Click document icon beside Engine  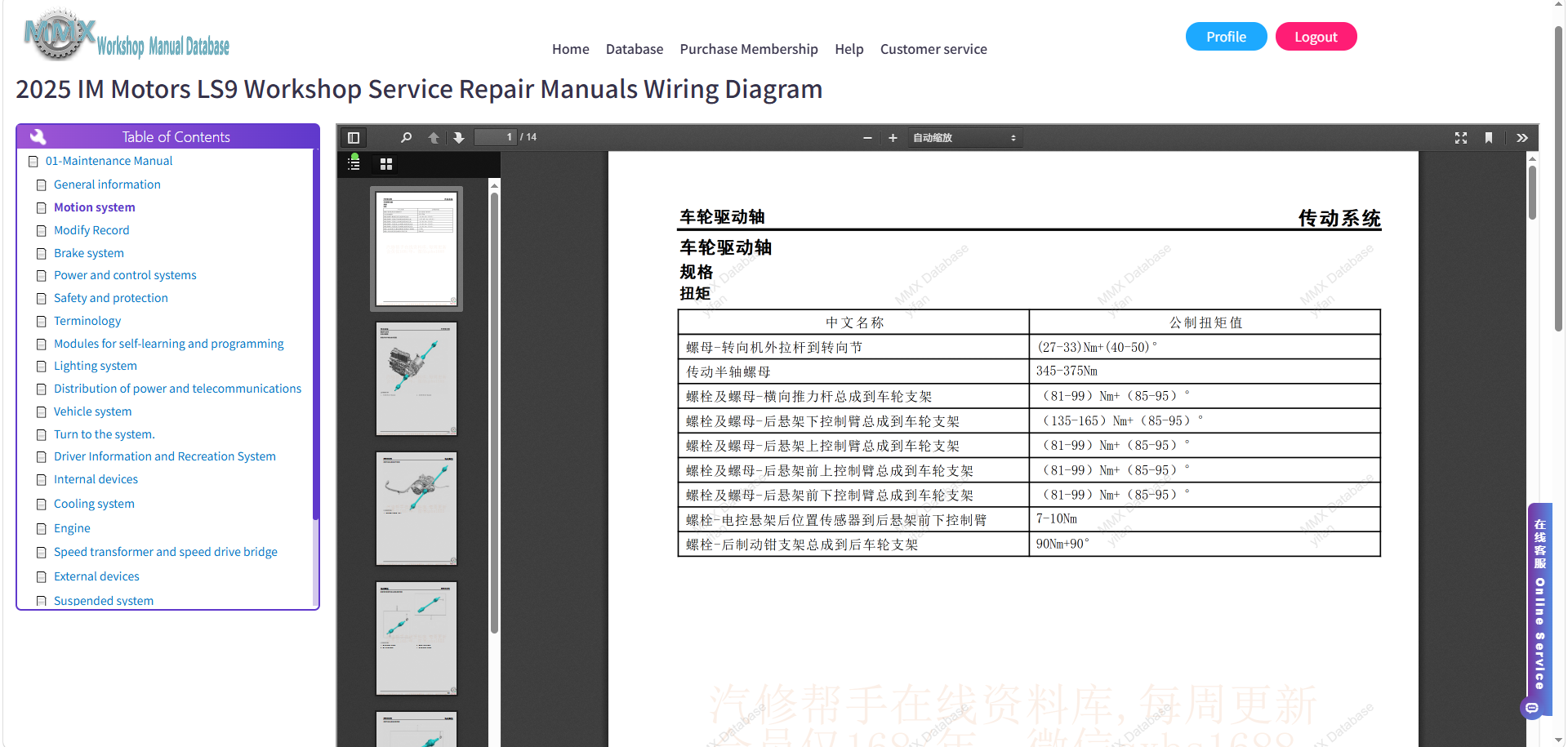[x=42, y=529]
